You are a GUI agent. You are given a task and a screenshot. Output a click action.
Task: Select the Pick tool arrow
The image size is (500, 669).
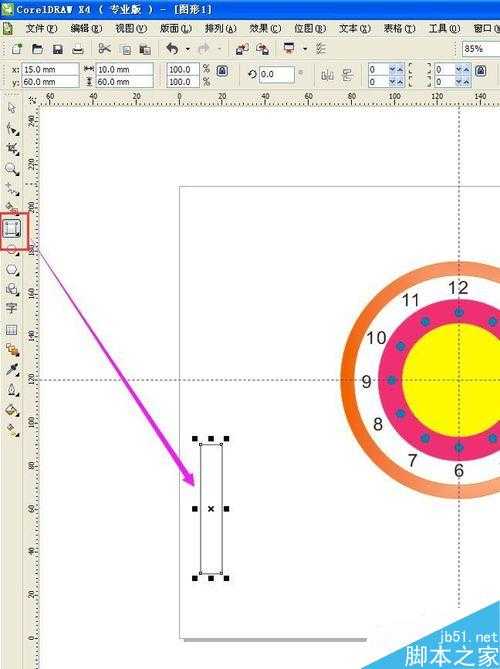pyautogui.click(x=12, y=108)
